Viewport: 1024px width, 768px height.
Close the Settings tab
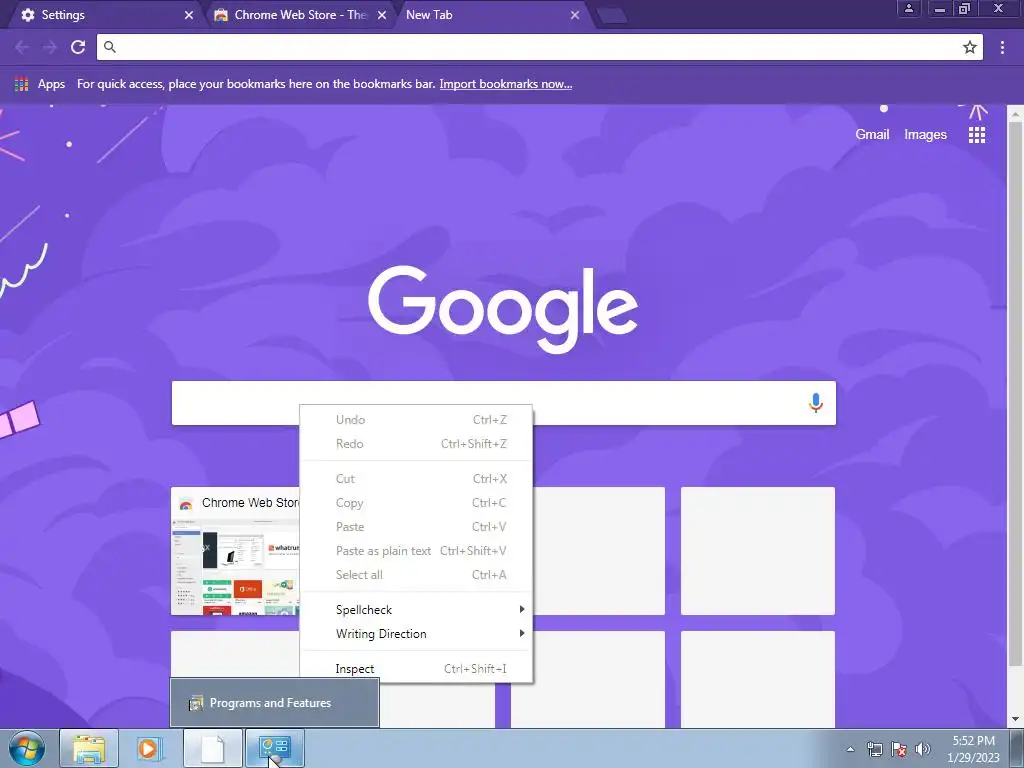(x=189, y=15)
